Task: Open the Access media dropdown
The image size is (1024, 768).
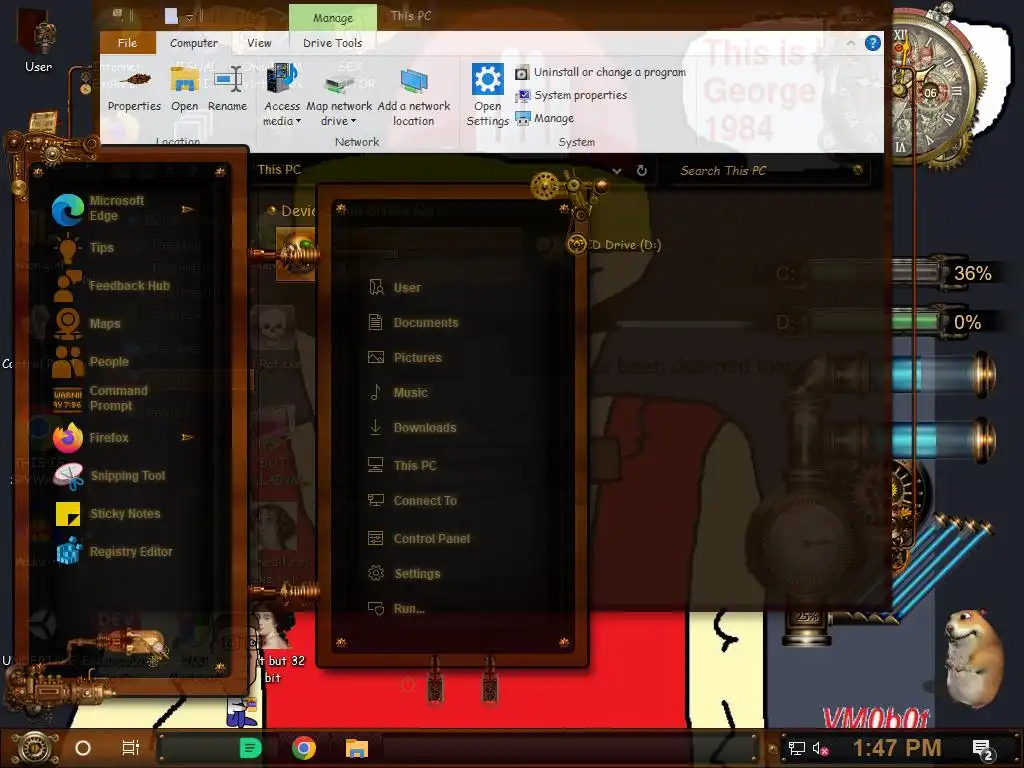Action: click(x=282, y=95)
